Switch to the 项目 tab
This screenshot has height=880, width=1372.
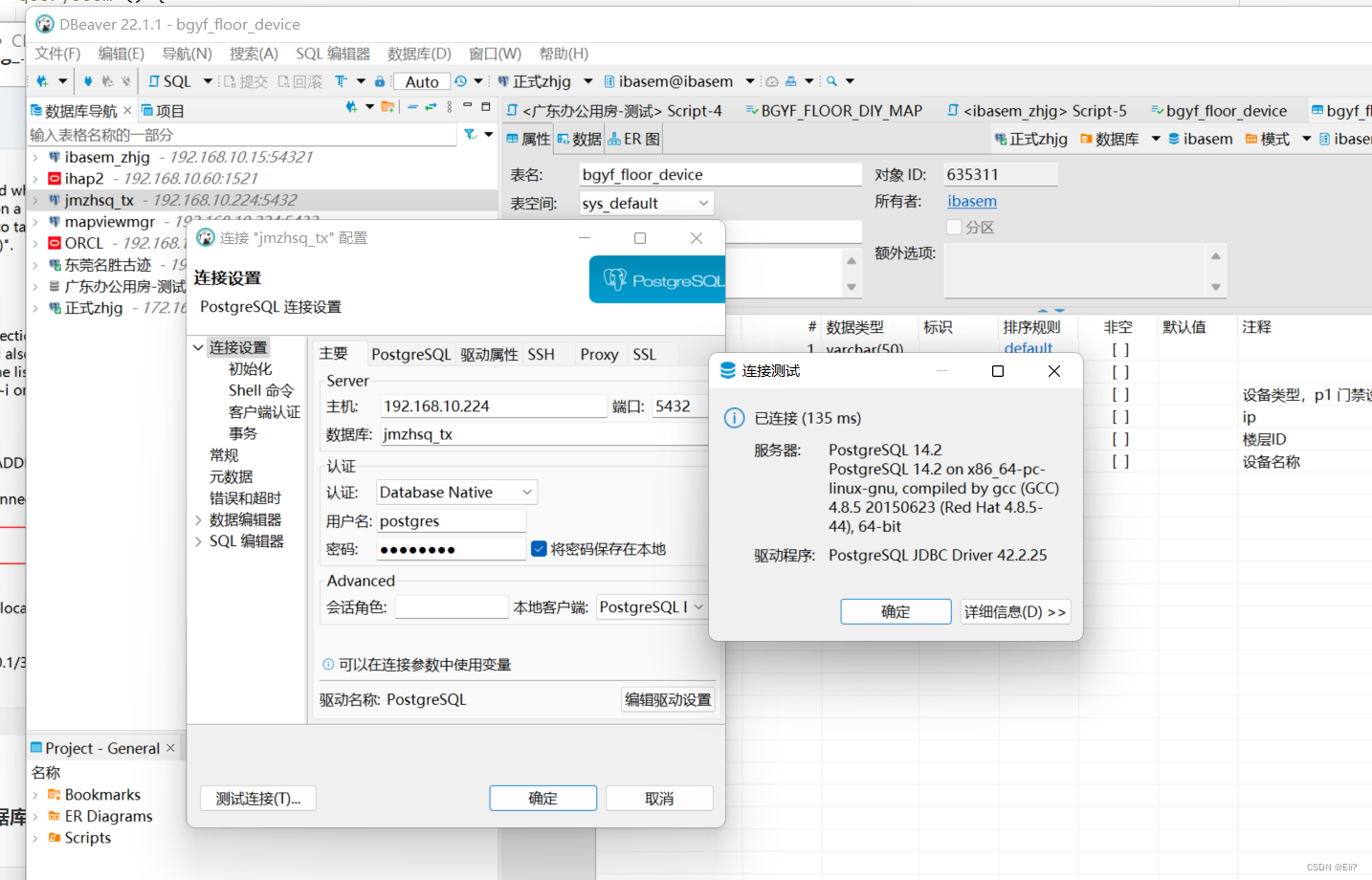tap(163, 111)
